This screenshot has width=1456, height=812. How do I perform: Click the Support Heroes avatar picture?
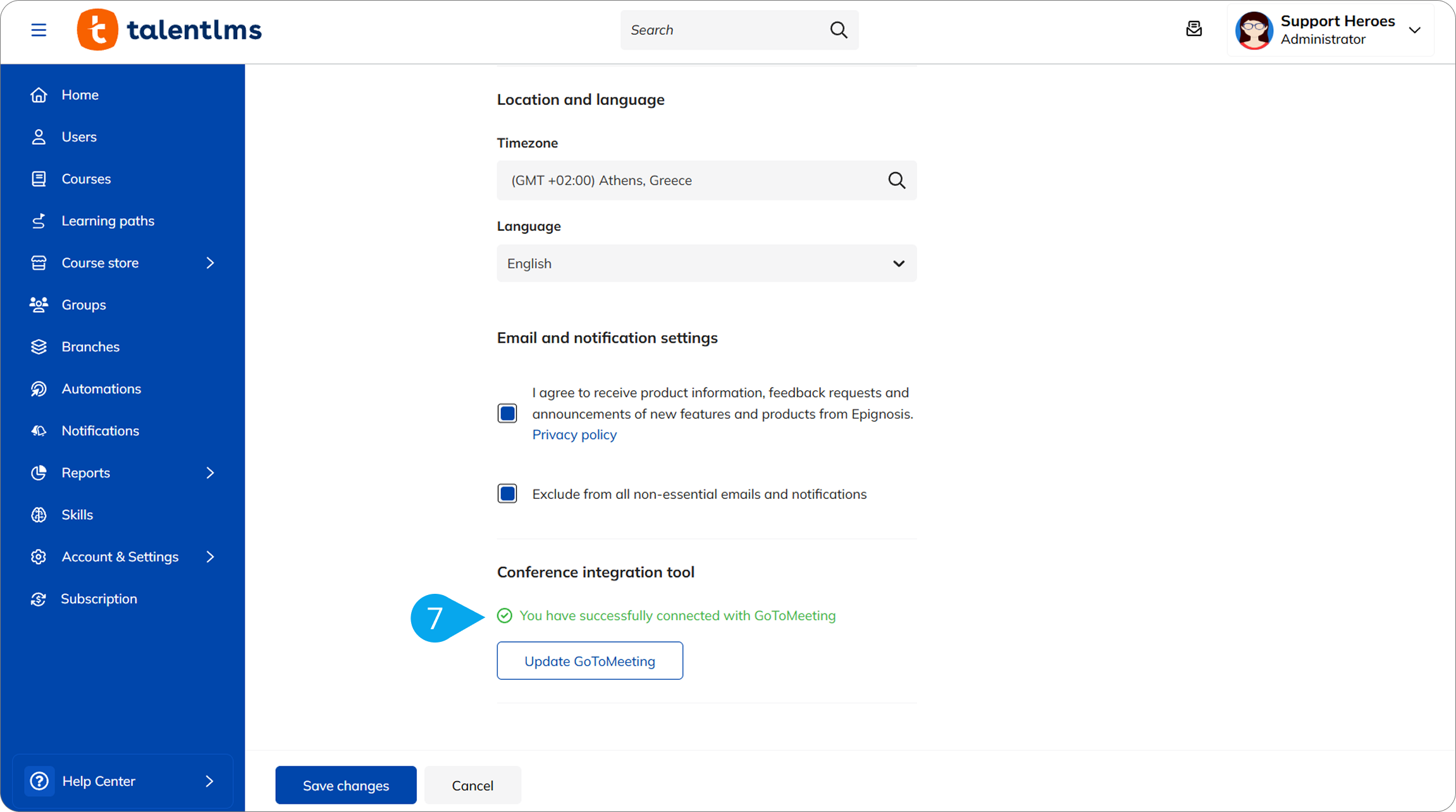point(1254,30)
